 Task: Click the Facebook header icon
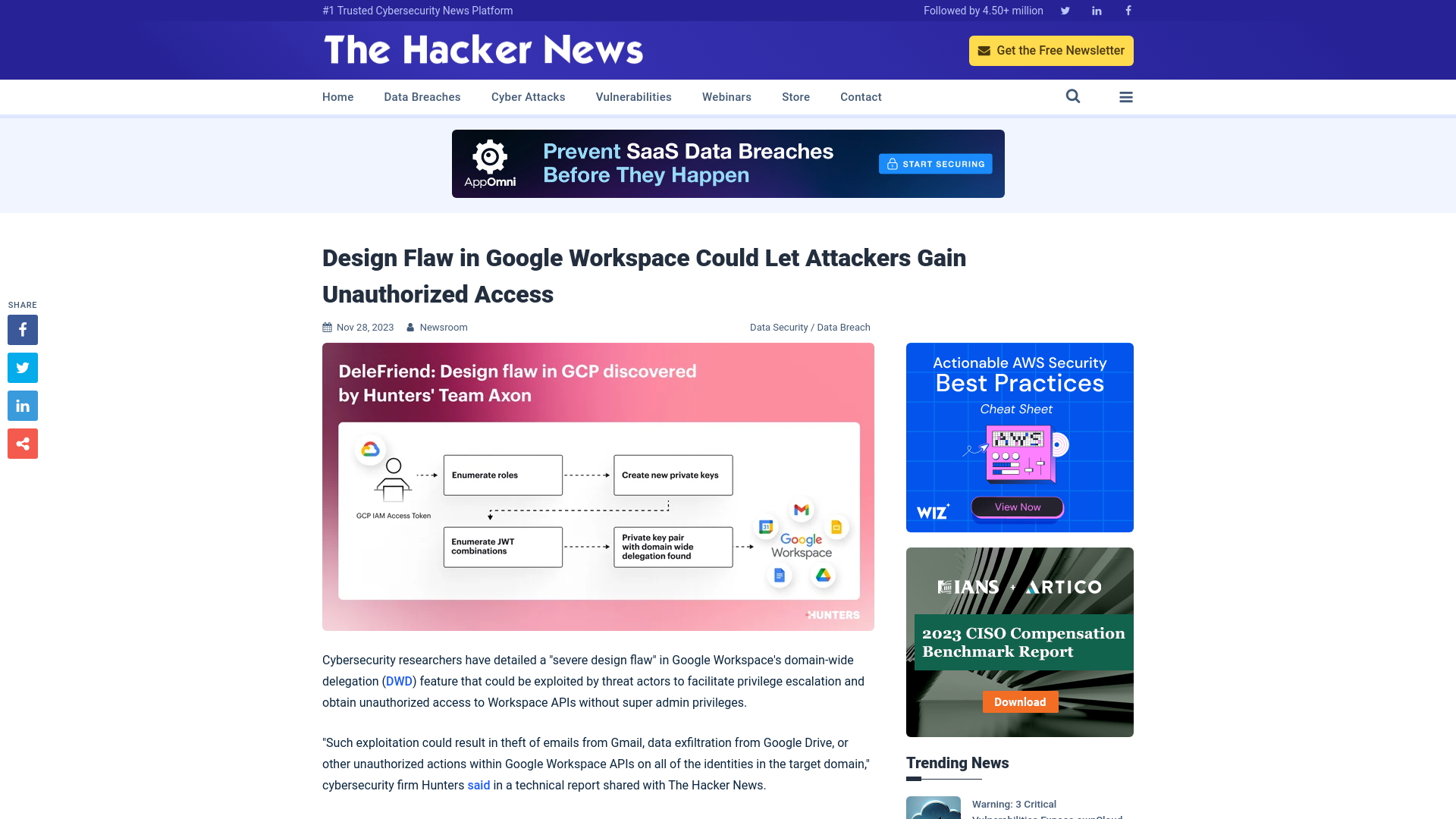point(1127,10)
